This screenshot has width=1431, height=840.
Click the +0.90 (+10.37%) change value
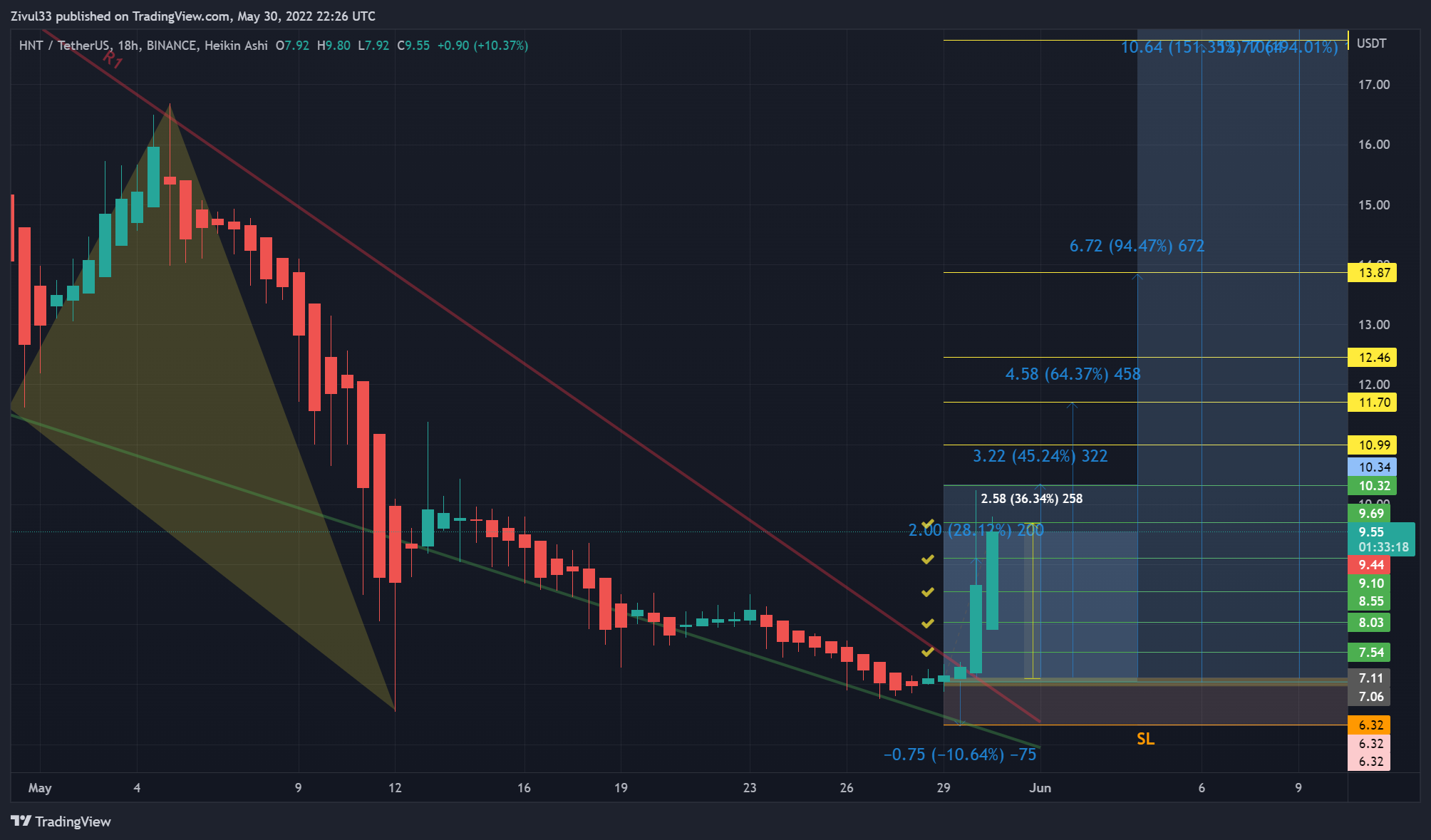(x=482, y=46)
